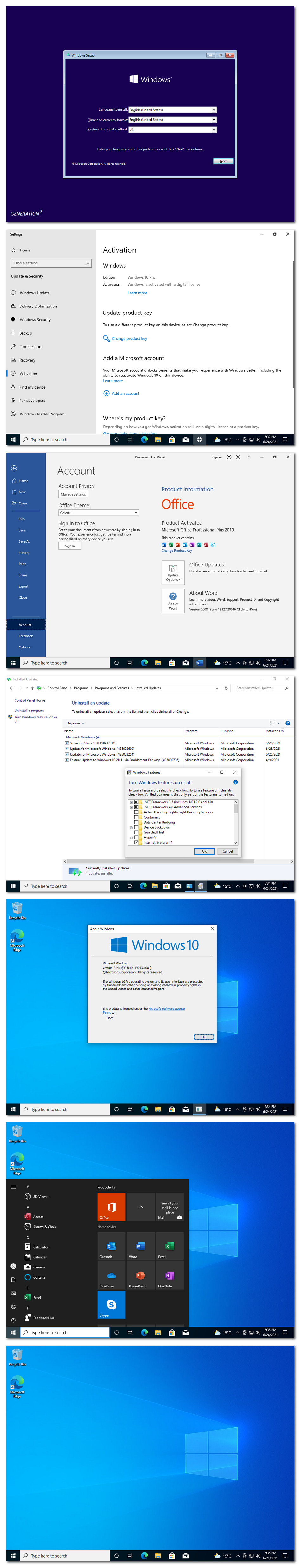The width and height of the screenshot is (301, 1568).
Task: Enable the Containers feature checkbox
Action: [136, 817]
